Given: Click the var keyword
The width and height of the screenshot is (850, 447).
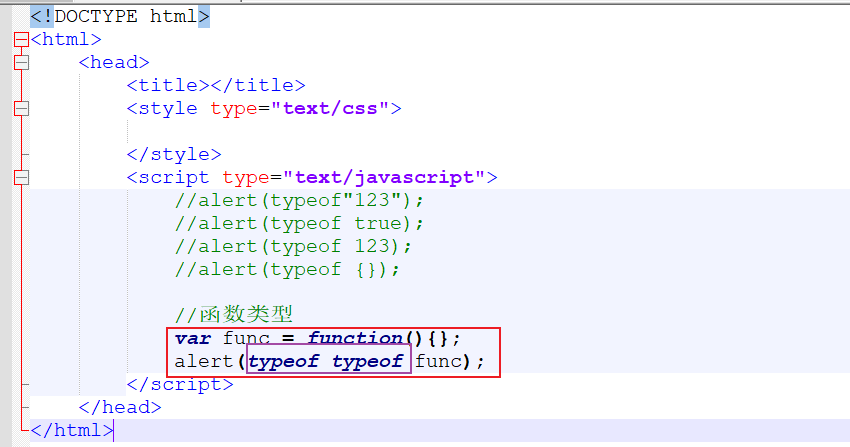Looking at the screenshot, I should coord(192,339).
